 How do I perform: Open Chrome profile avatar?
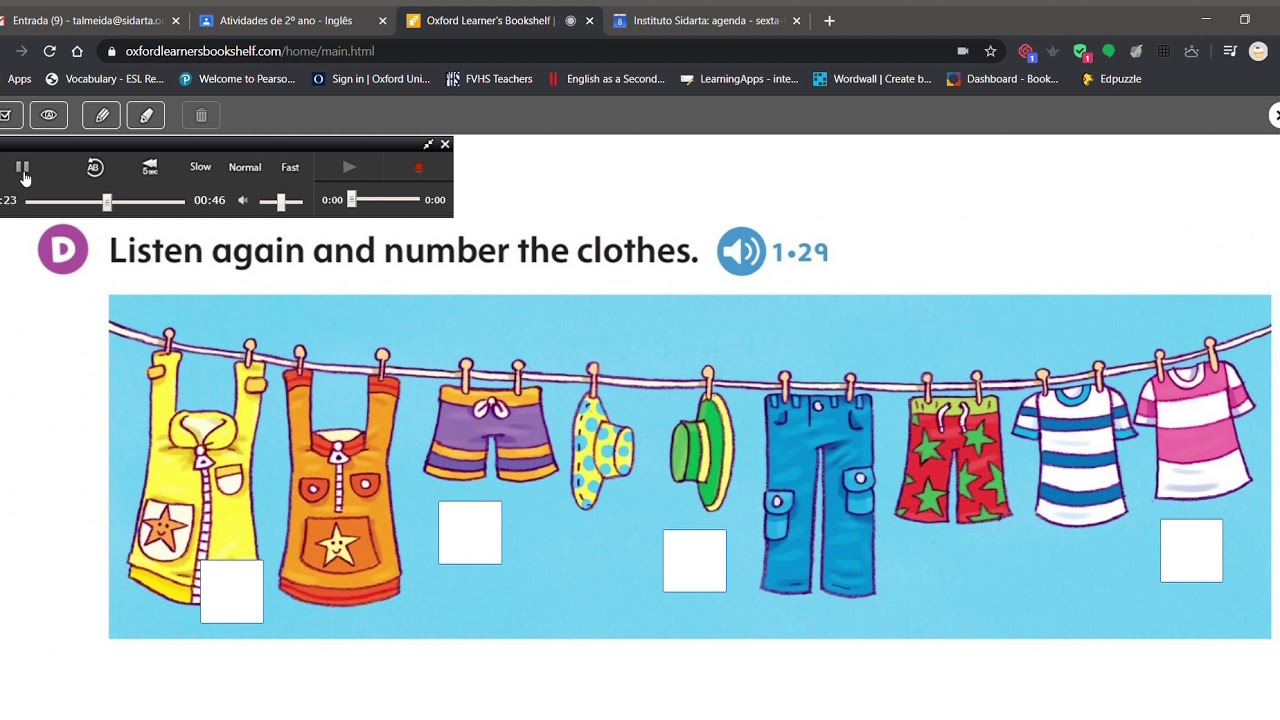1259,51
